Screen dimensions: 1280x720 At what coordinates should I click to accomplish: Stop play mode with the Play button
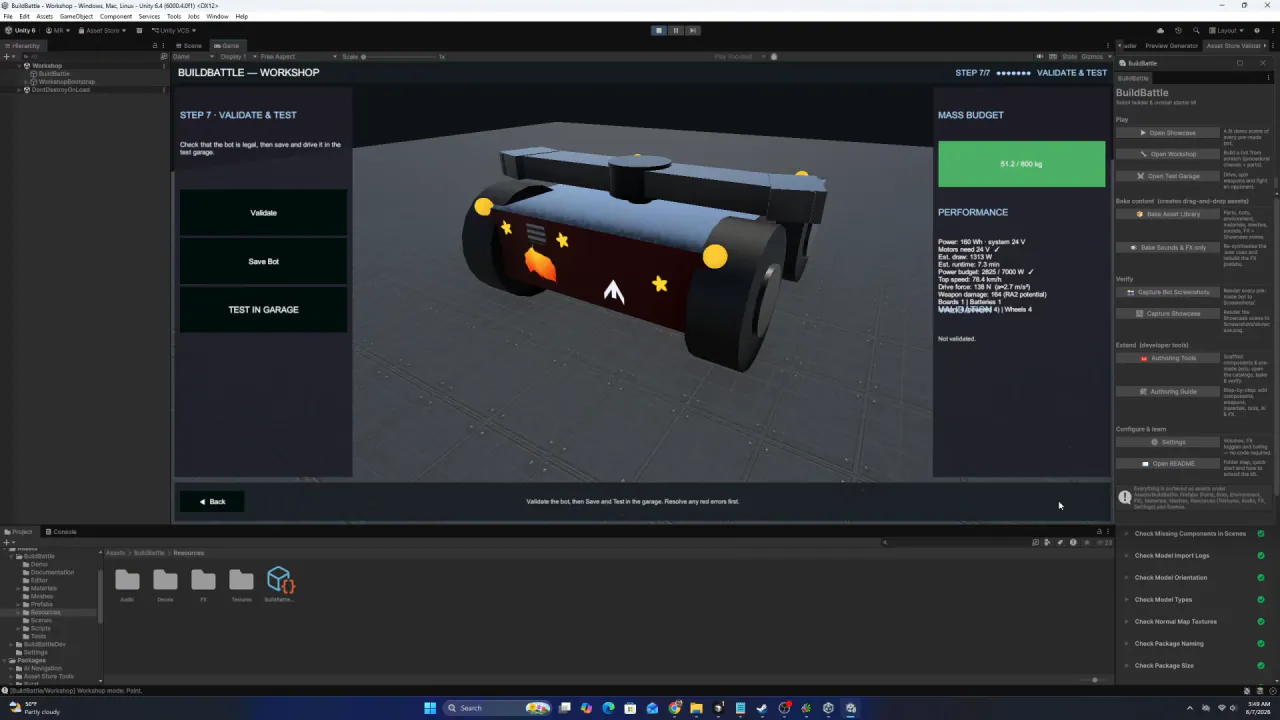pos(658,30)
